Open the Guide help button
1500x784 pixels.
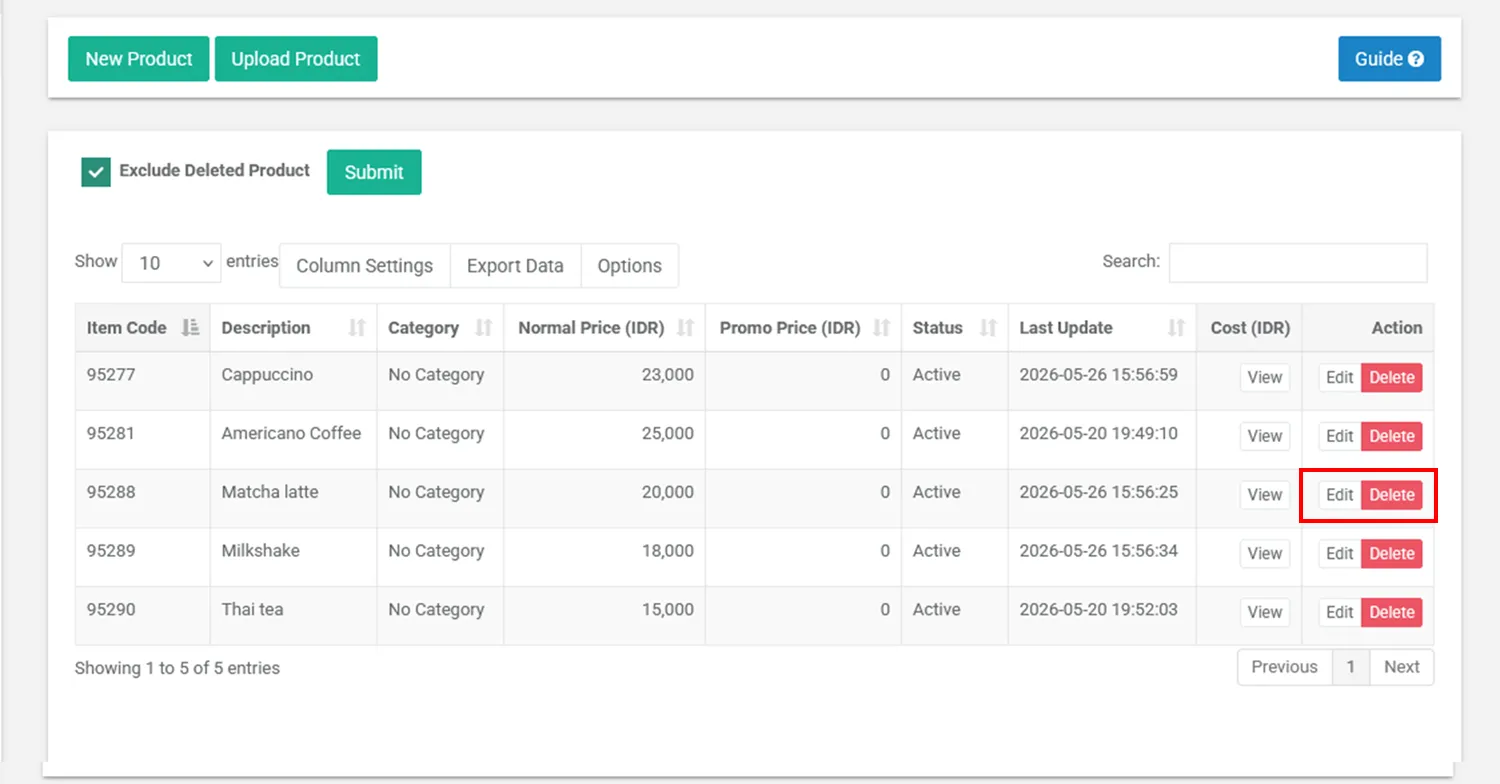(x=1389, y=59)
